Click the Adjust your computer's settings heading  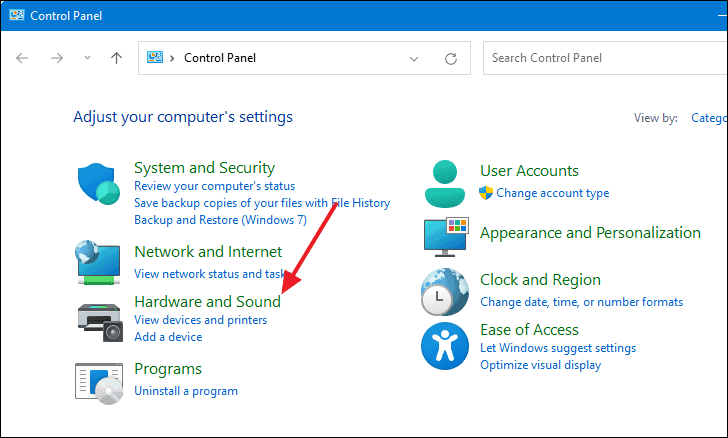[183, 117]
